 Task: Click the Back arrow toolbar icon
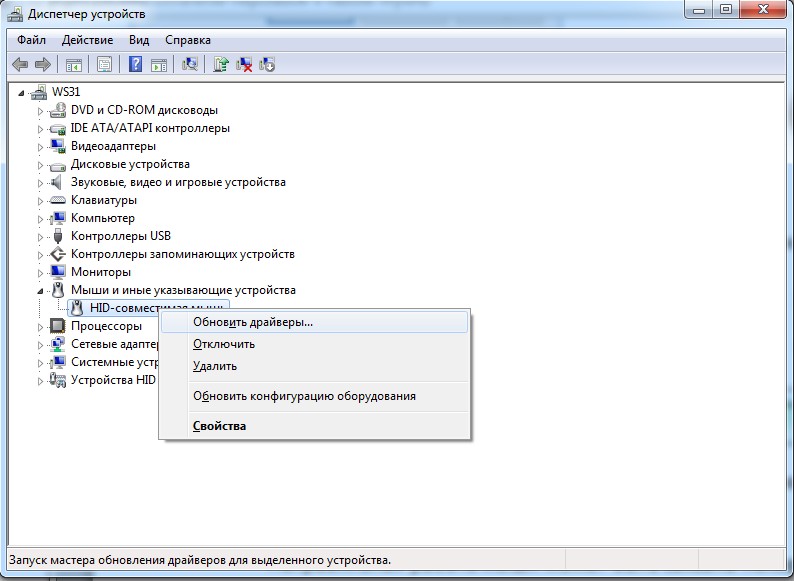pyautogui.click(x=20, y=65)
